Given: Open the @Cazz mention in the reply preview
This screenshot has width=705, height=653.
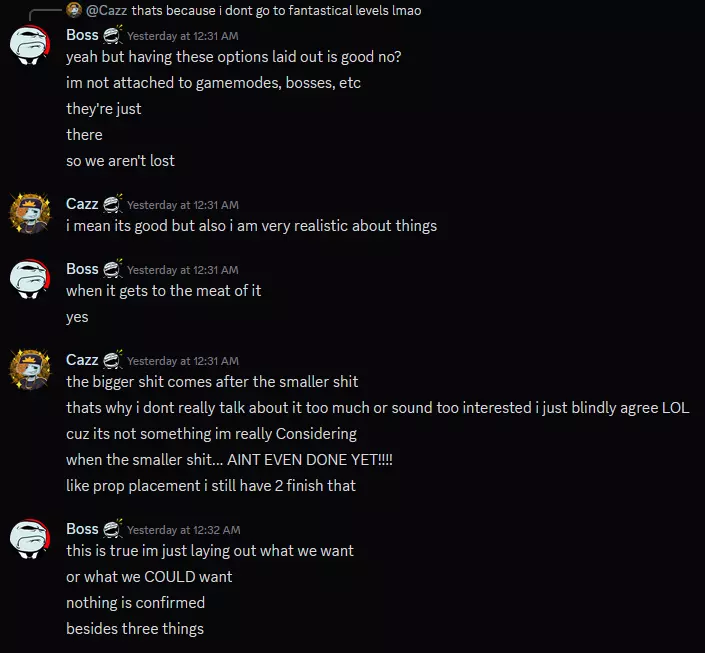Looking at the screenshot, I should click(x=107, y=10).
